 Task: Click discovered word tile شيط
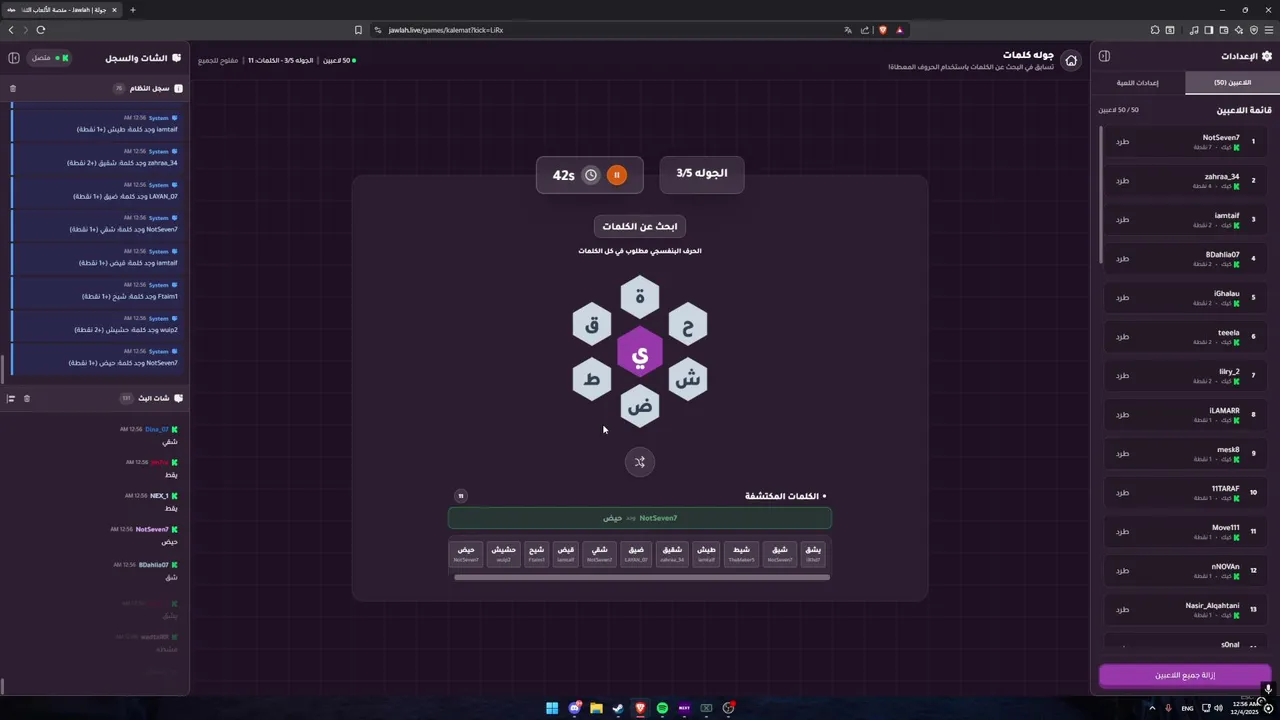[741, 553]
